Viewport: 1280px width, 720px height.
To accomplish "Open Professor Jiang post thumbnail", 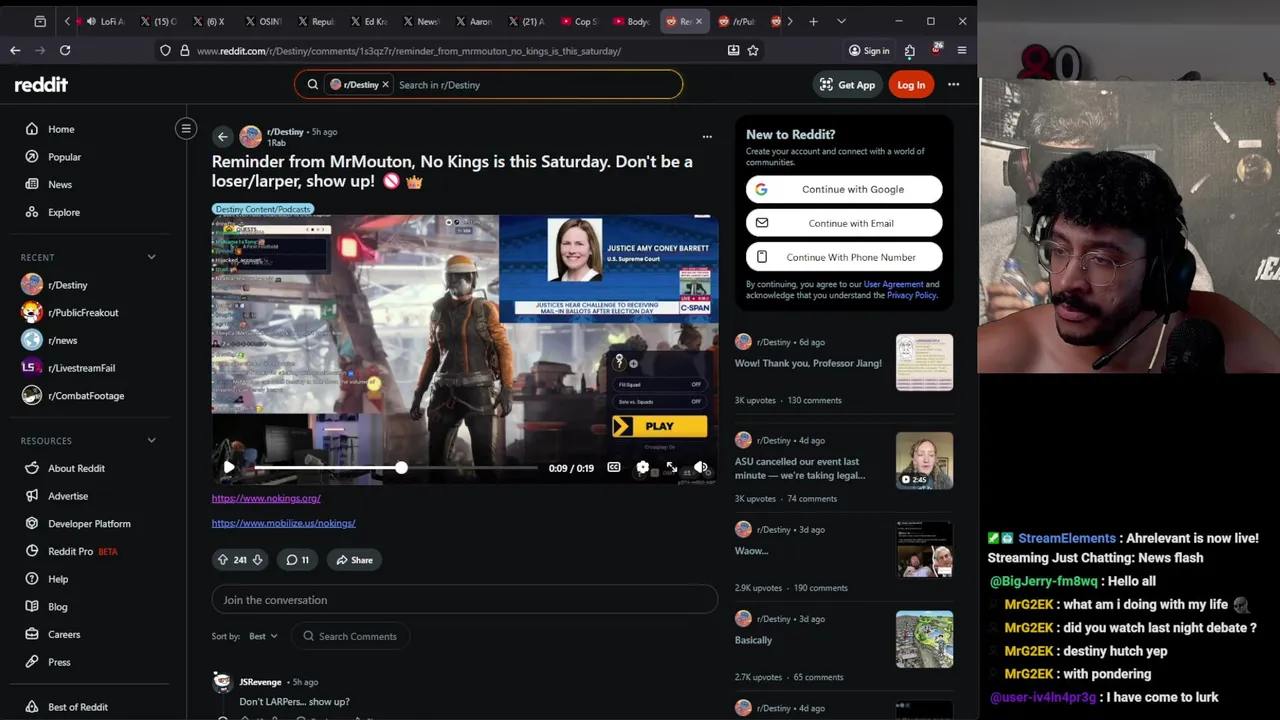I will tap(924, 362).
